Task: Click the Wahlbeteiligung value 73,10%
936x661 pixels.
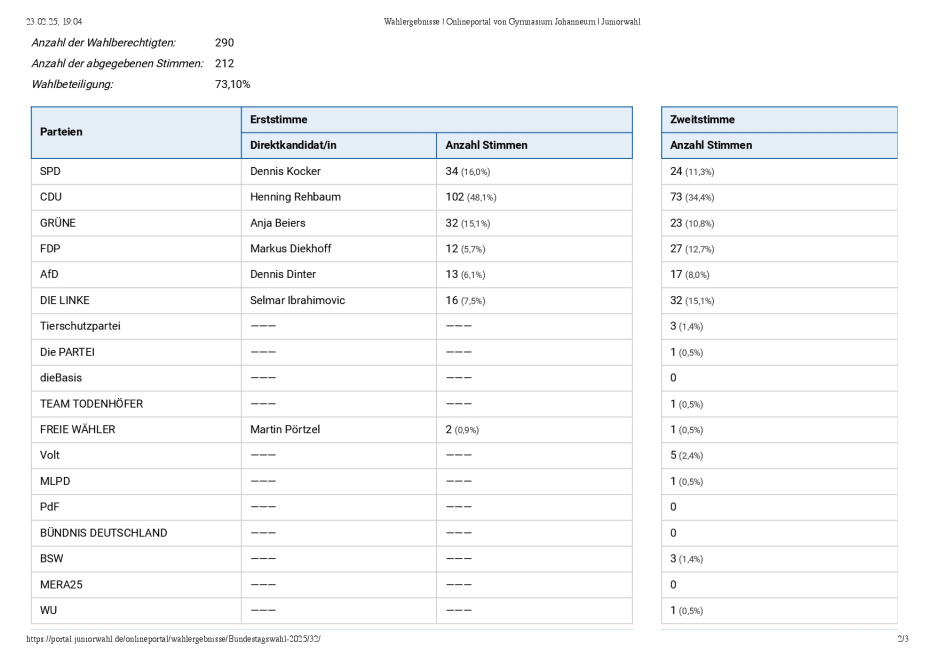Action: click(232, 84)
